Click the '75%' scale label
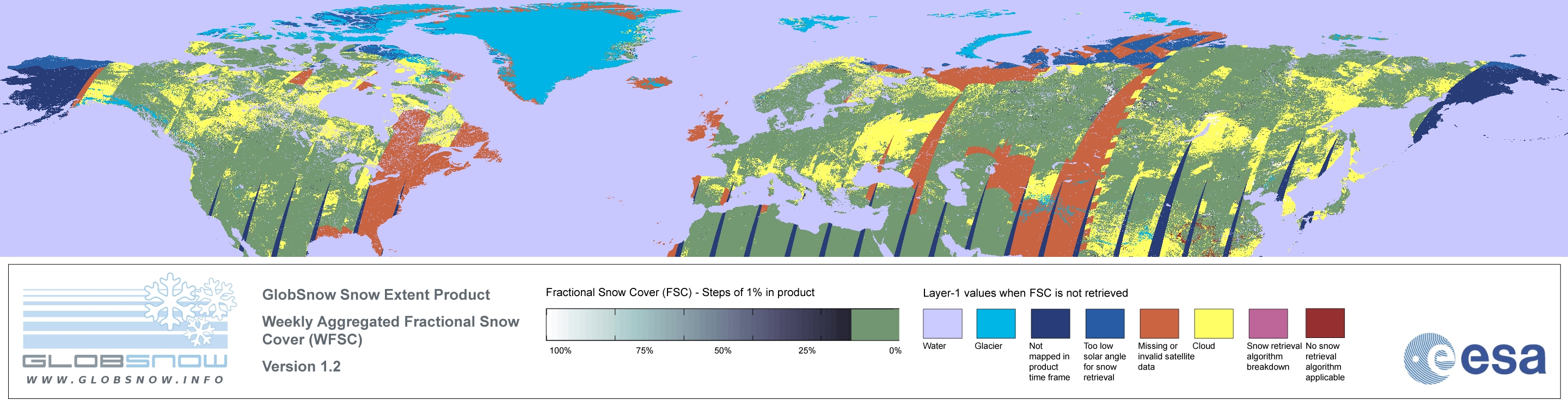Image resolution: width=1568 pixels, height=406 pixels. 644,350
